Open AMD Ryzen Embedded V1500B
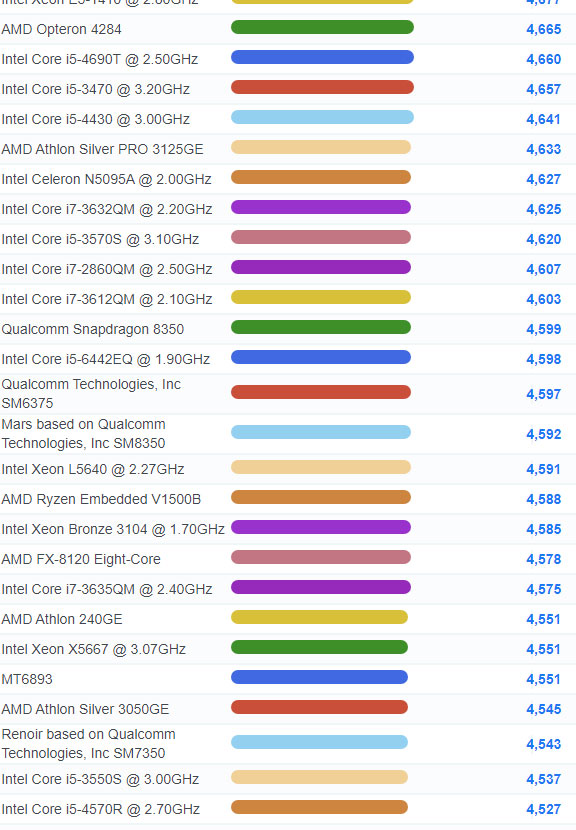The width and height of the screenshot is (576, 830). [x=101, y=499]
